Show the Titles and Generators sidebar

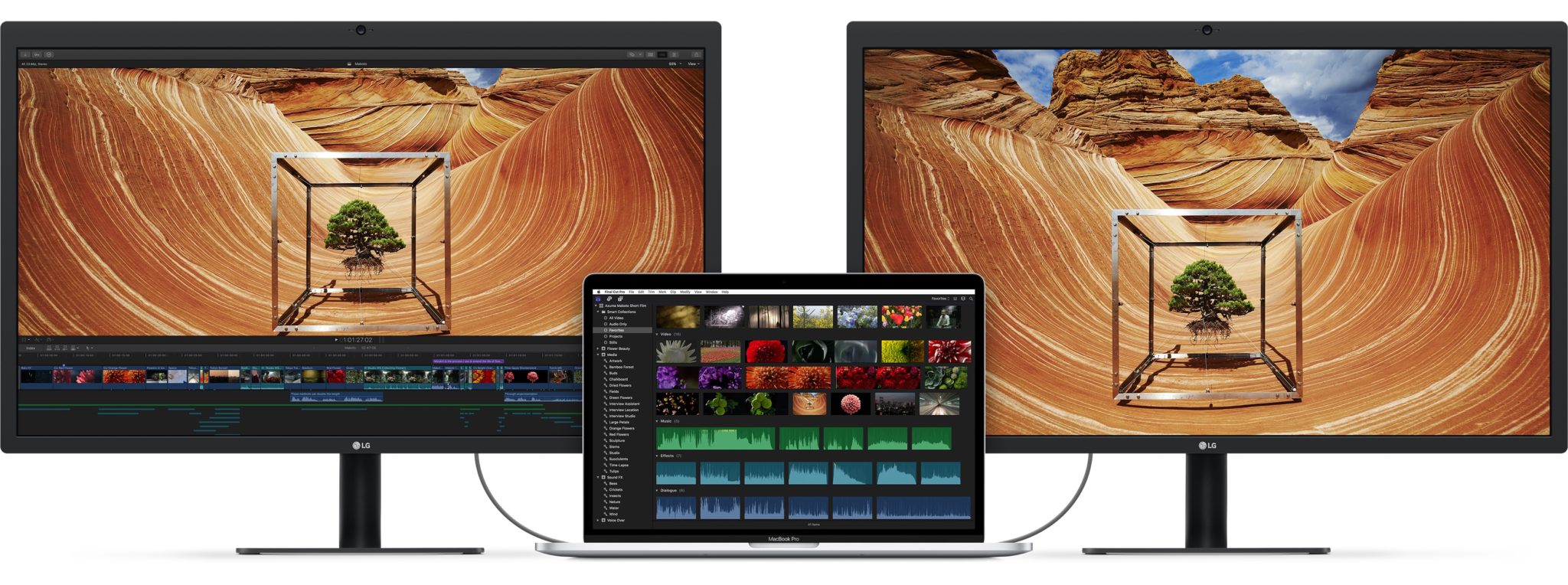click(x=620, y=299)
